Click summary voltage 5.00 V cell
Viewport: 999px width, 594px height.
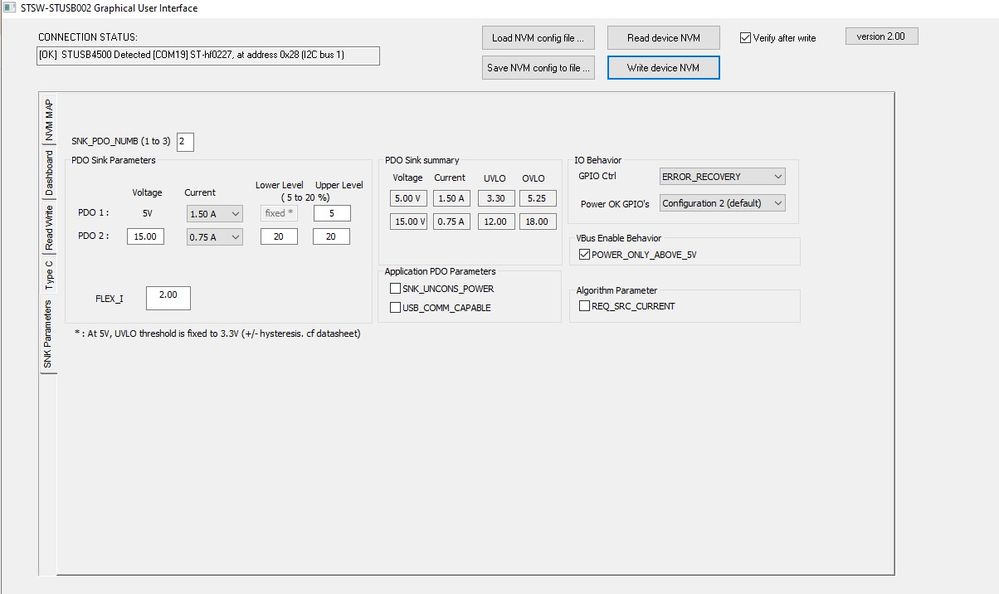408,198
